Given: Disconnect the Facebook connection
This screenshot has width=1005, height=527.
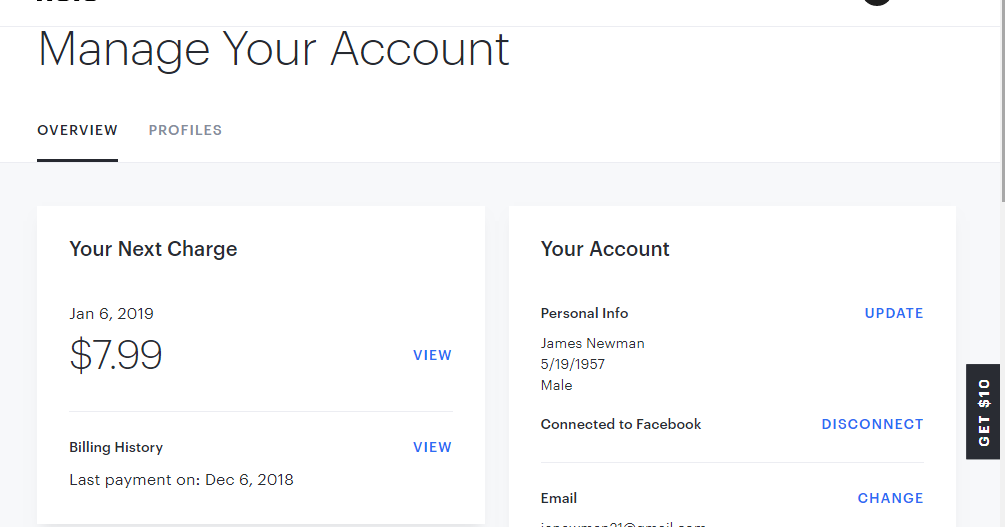Looking at the screenshot, I should coord(872,424).
